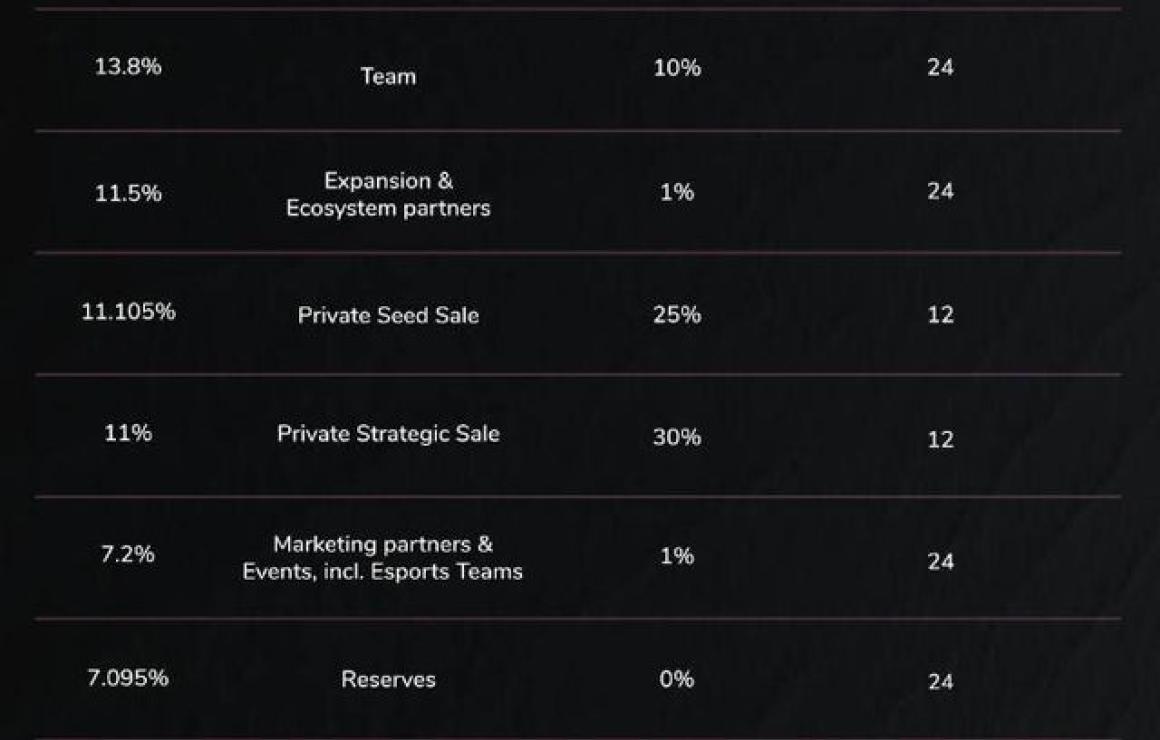Click the 11% allocation value
The image size is (1160, 740).
pyautogui.click(x=128, y=433)
